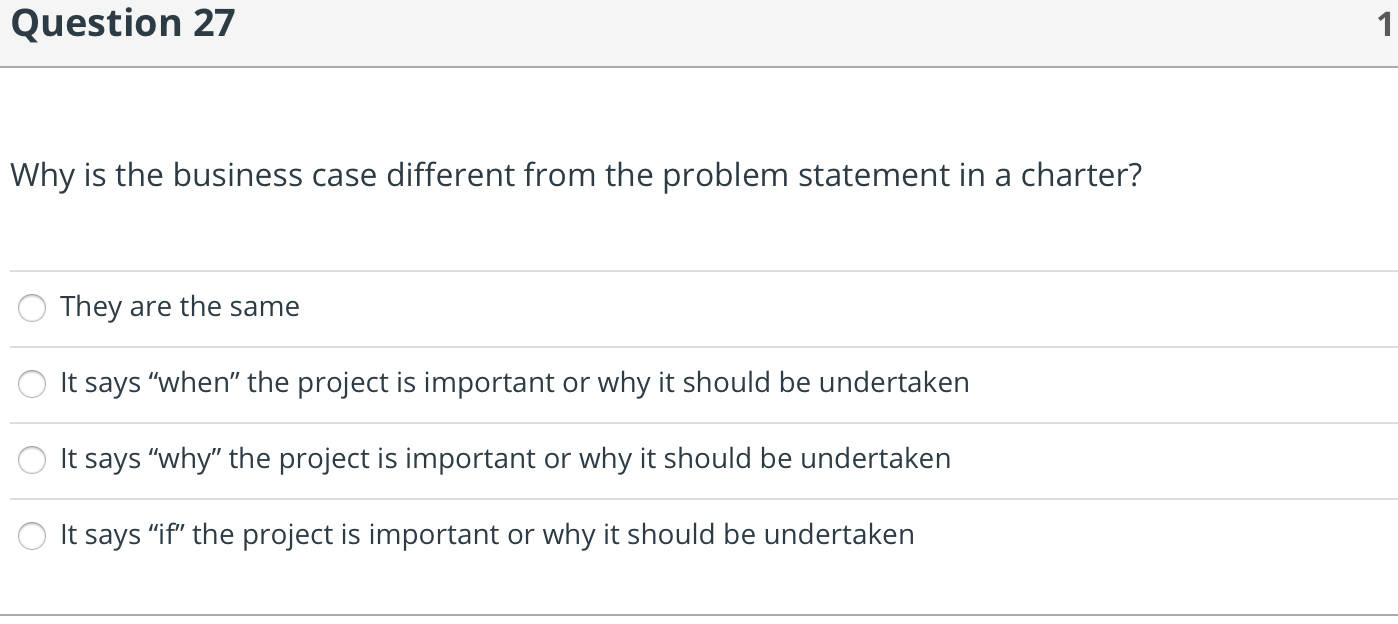Screen dimensions: 1398x624
Task: Click the "when" answer row text
Action: [x=515, y=383]
